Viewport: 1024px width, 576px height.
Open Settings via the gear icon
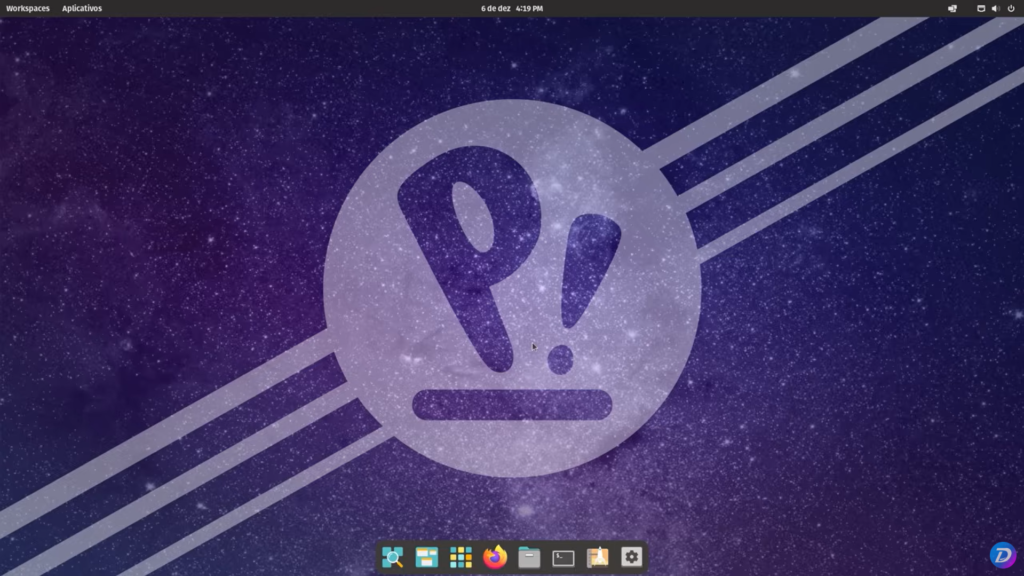[x=631, y=558]
